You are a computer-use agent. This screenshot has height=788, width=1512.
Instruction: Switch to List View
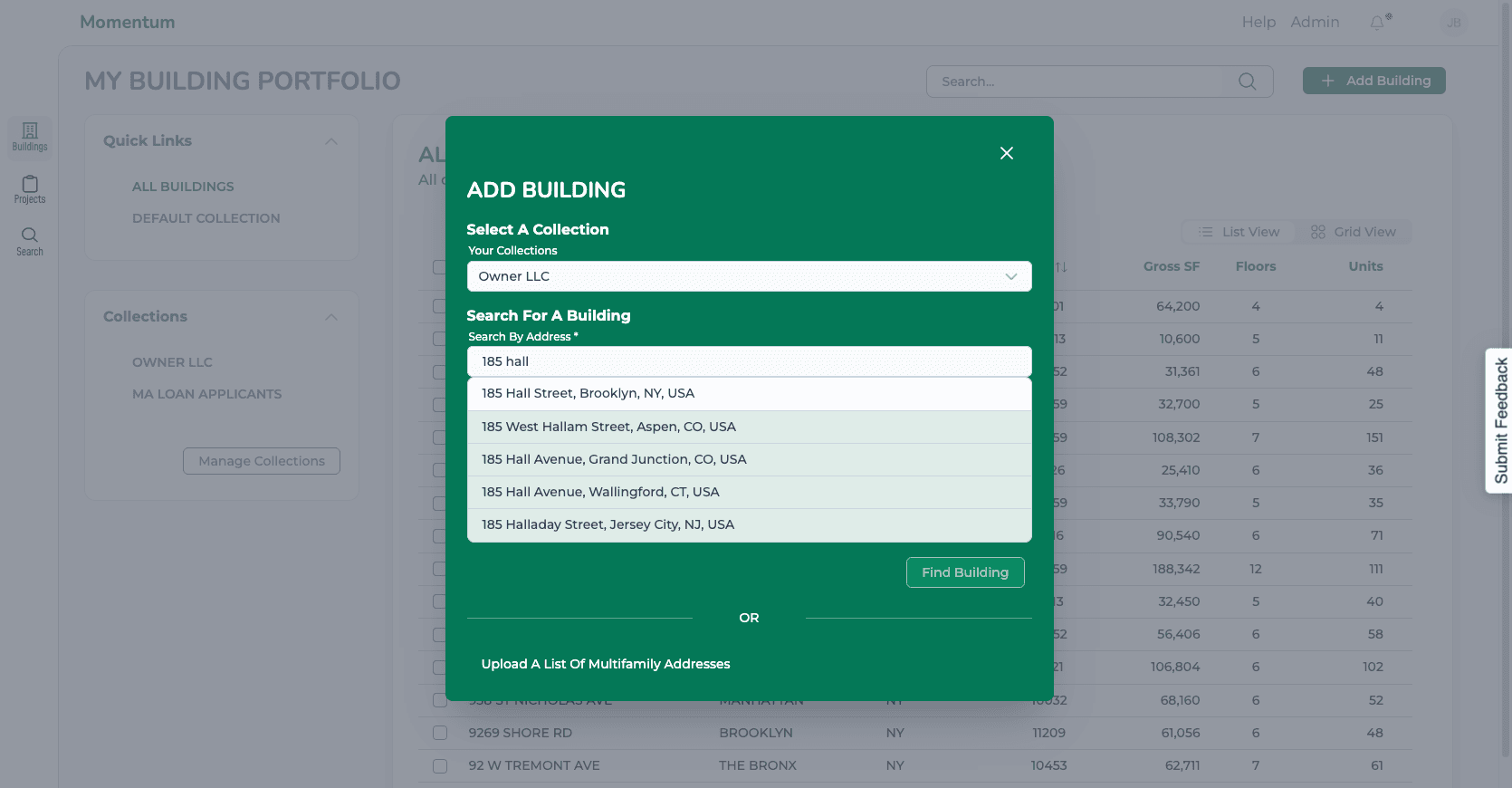coord(1239,232)
